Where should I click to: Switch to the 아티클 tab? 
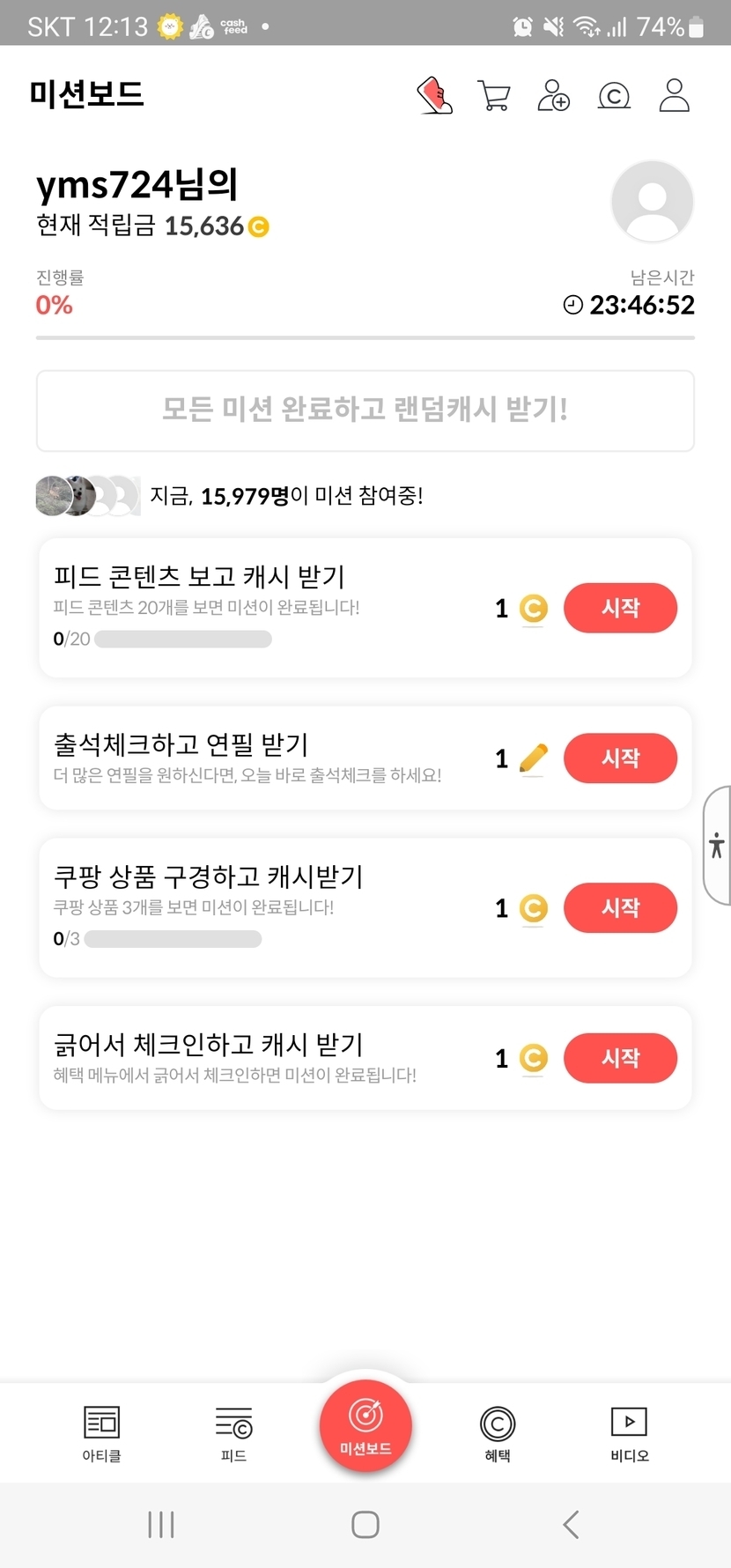(x=101, y=1433)
